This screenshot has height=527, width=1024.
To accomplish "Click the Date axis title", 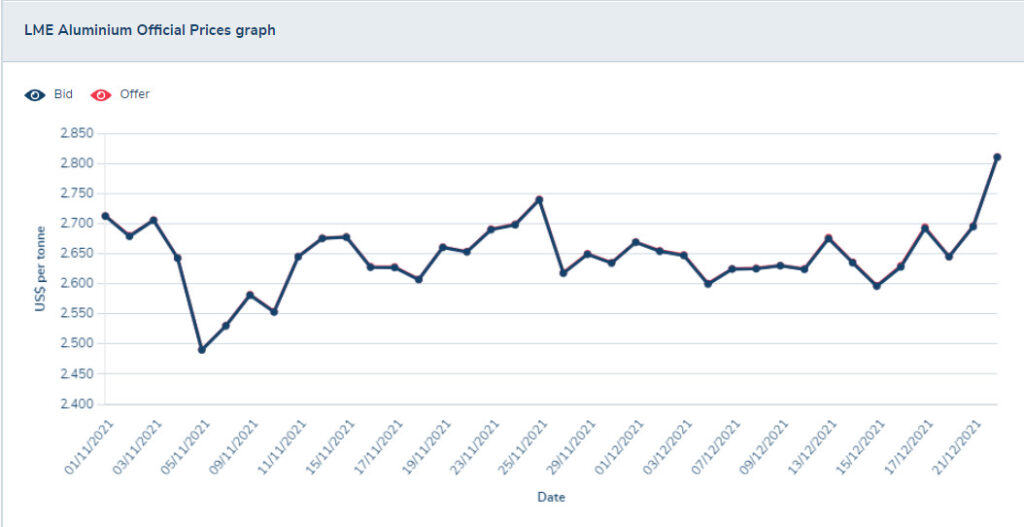I will click(x=551, y=497).
